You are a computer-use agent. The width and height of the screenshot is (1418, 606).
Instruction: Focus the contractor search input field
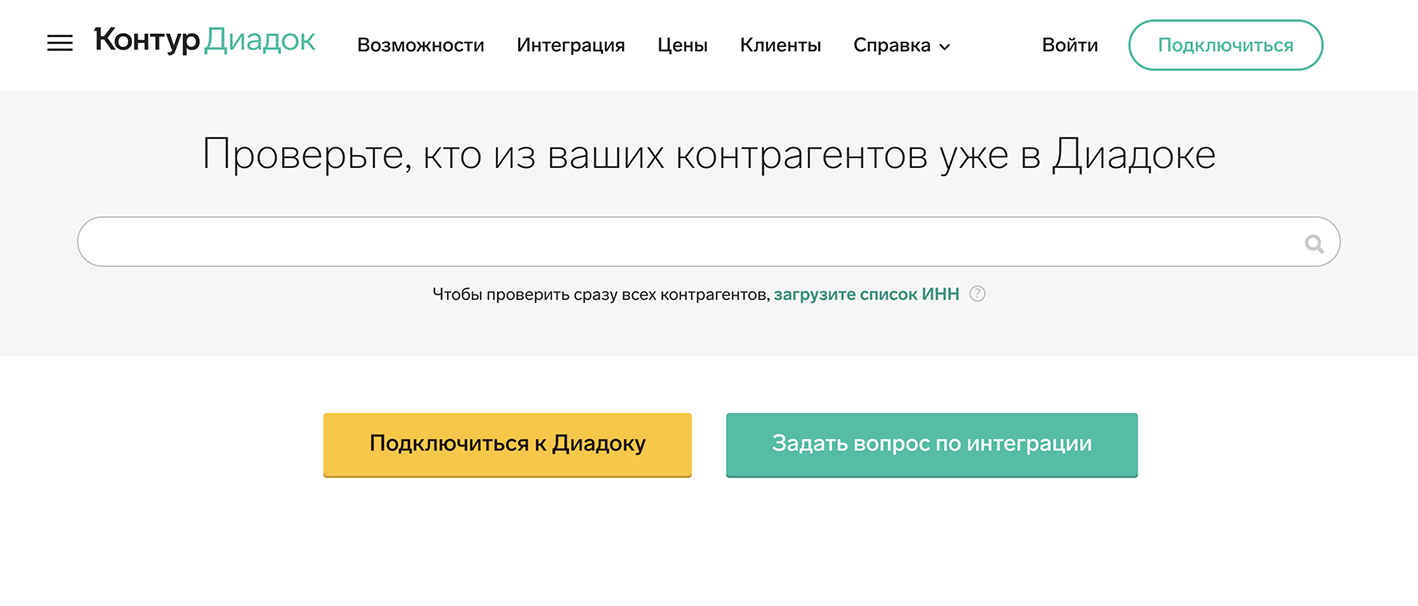709,242
